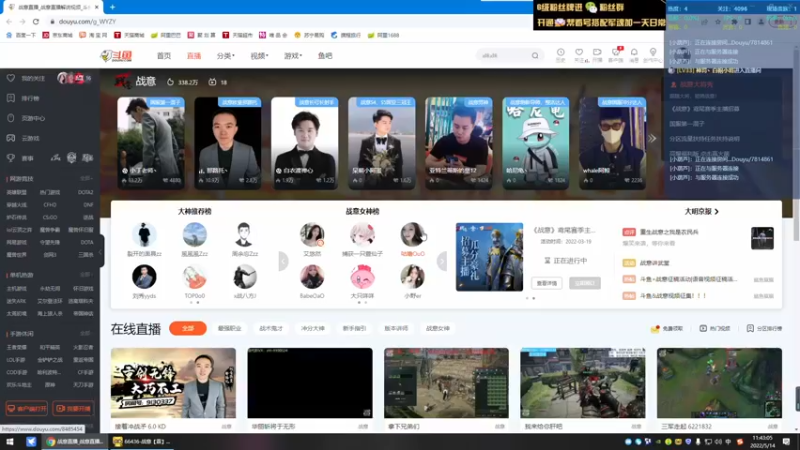Expand the 分类 dropdown in the header

tap(226, 56)
